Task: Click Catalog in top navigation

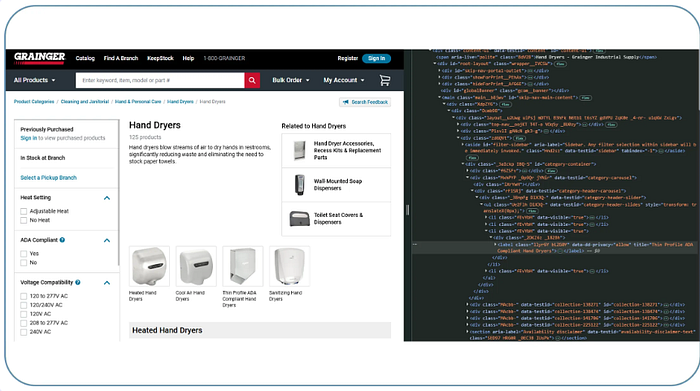Action: [85, 58]
